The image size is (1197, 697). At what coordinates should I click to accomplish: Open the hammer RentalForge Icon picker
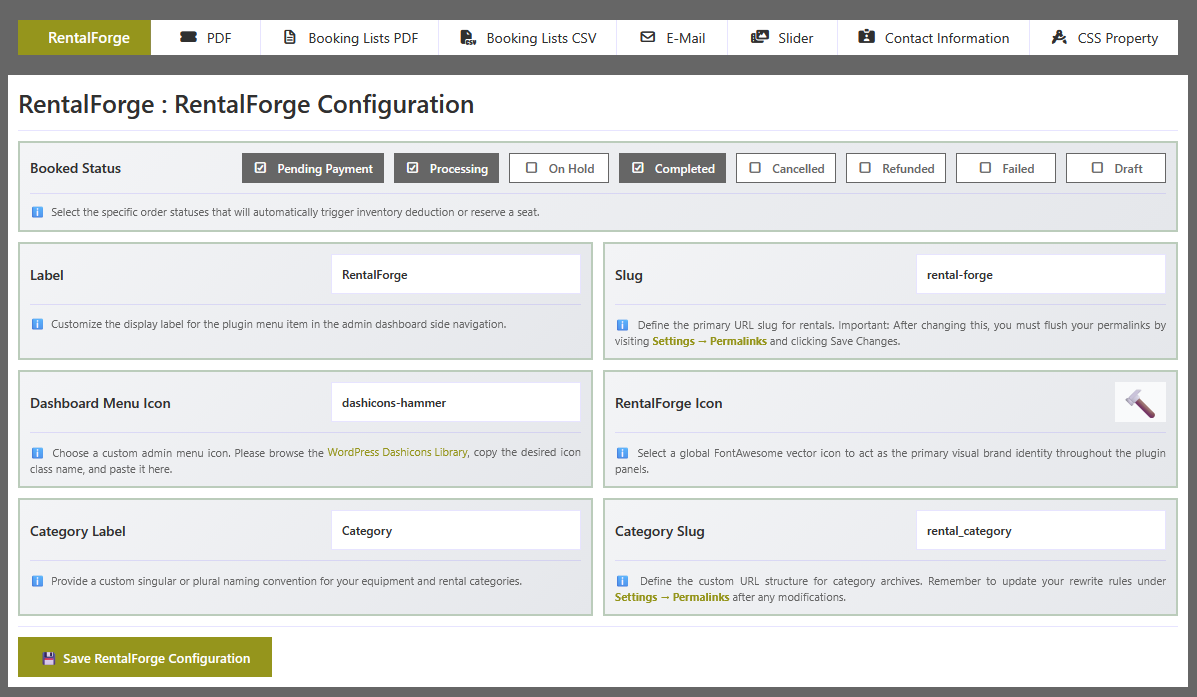click(1140, 402)
